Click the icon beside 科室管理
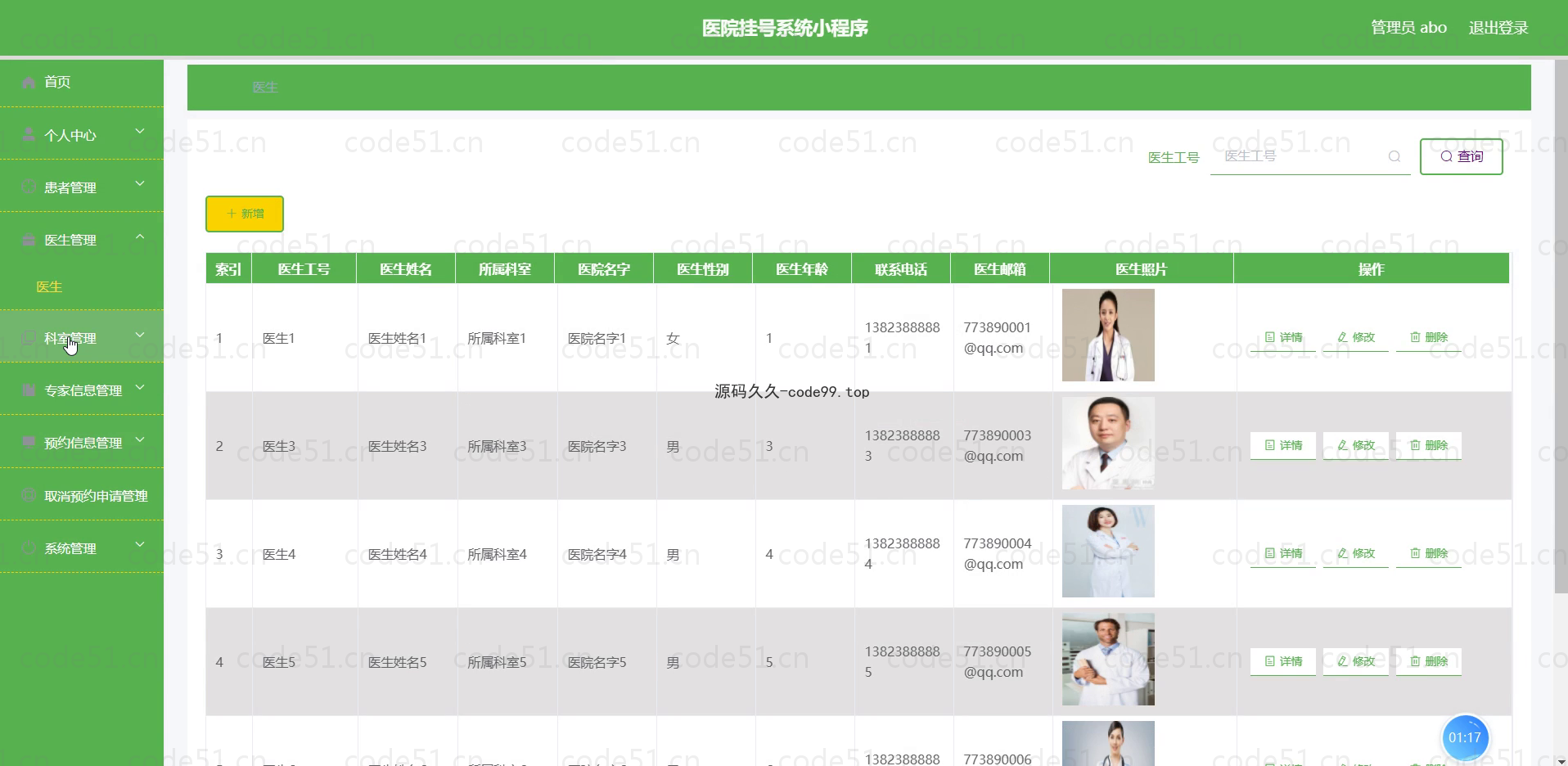1568x766 pixels. pyautogui.click(x=29, y=338)
